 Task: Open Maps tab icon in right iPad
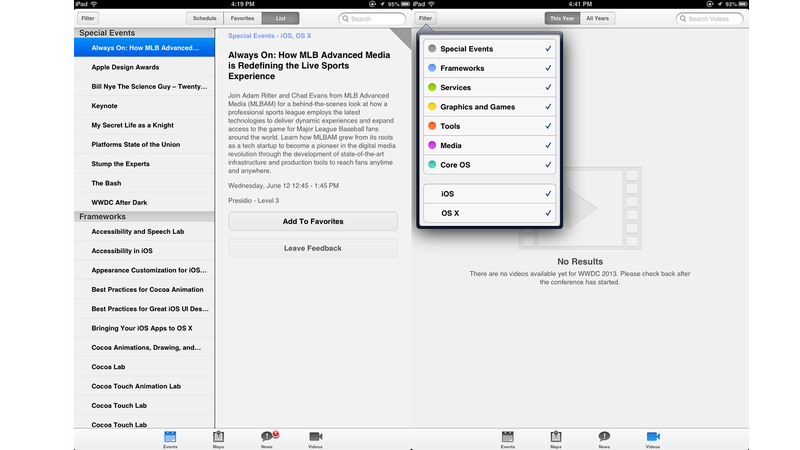[556, 437]
